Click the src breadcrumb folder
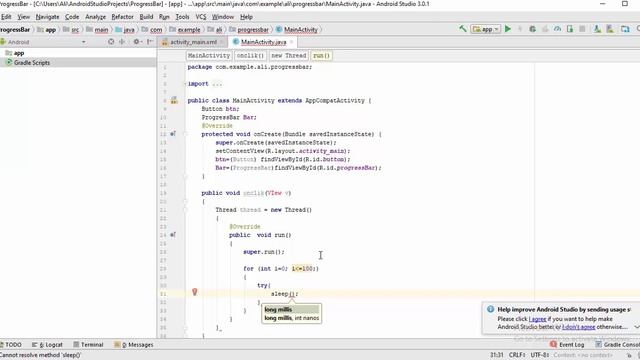This screenshot has height=360, width=640. 71,29
